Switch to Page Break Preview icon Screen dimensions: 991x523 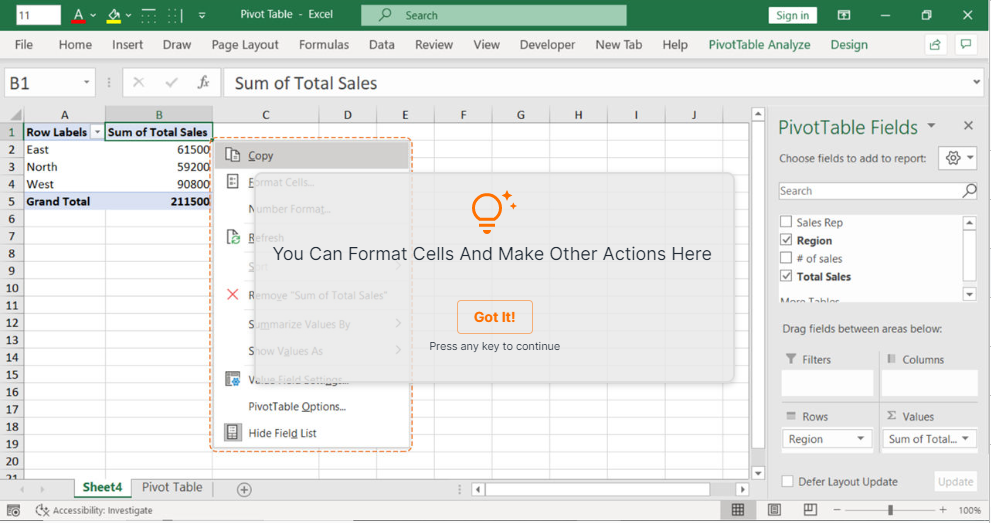coord(810,510)
